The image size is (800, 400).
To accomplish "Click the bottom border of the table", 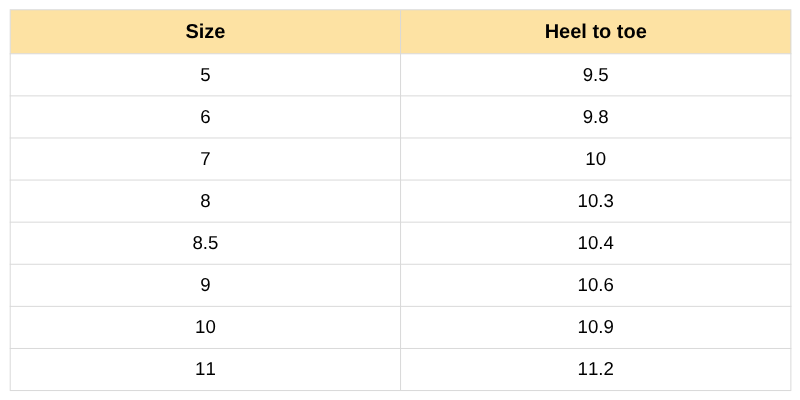I will click(x=400, y=390).
